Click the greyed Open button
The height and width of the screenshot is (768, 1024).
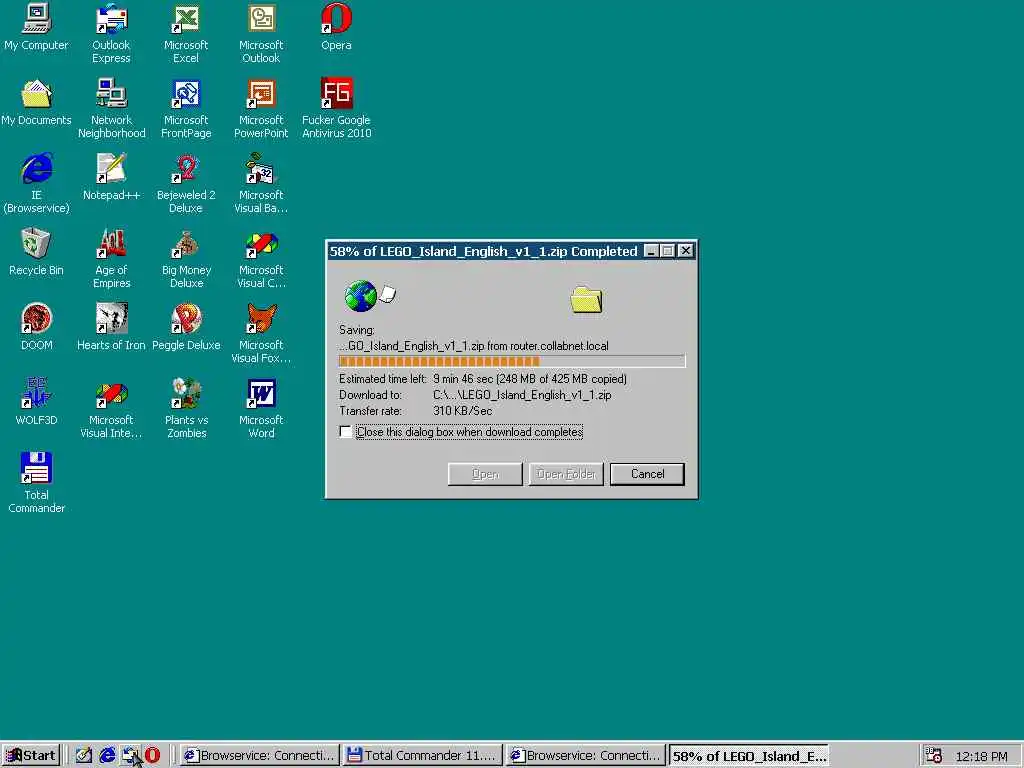pyautogui.click(x=485, y=474)
